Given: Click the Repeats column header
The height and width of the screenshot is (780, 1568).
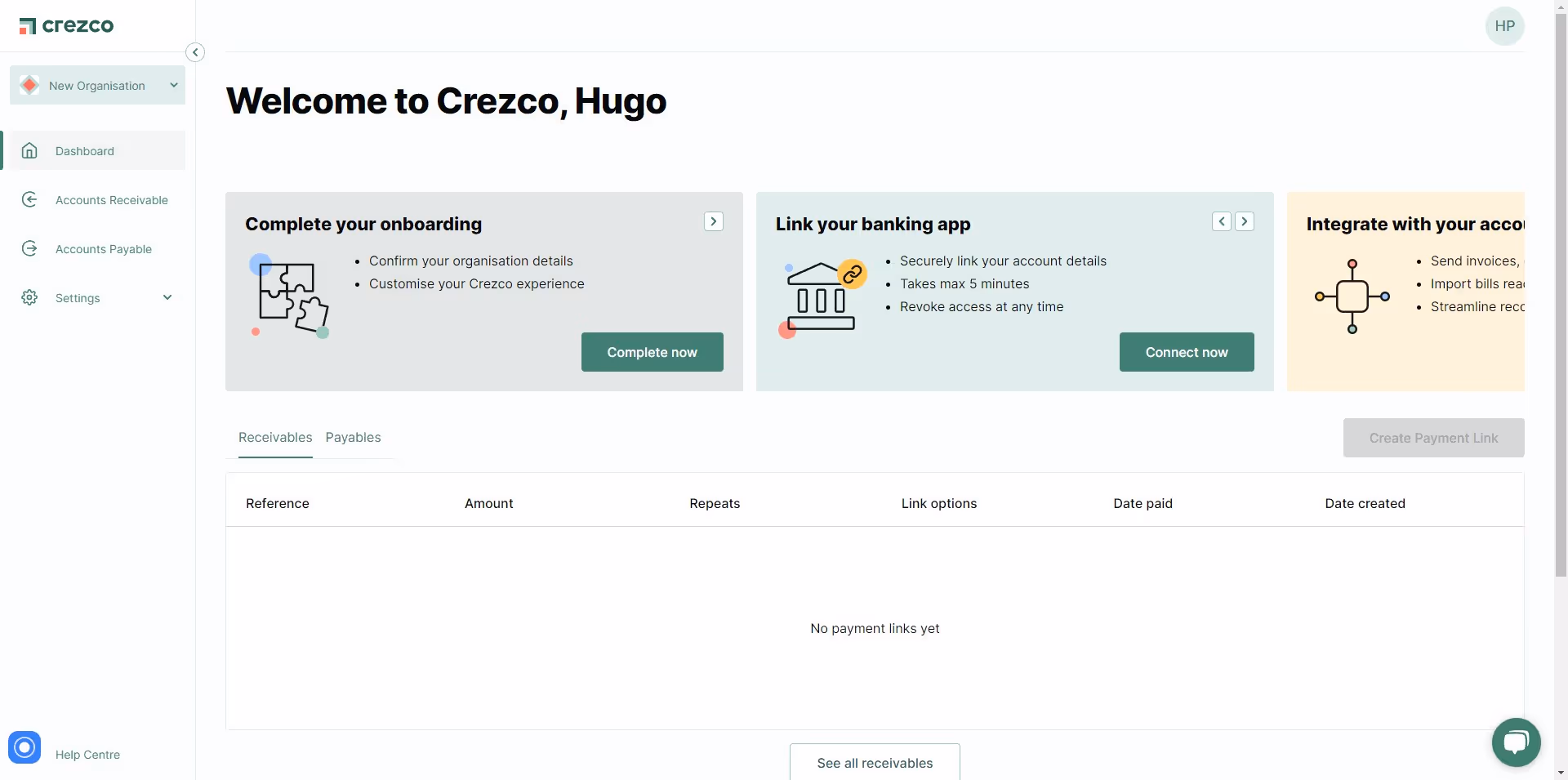Looking at the screenshot, I should click(715, 503).
